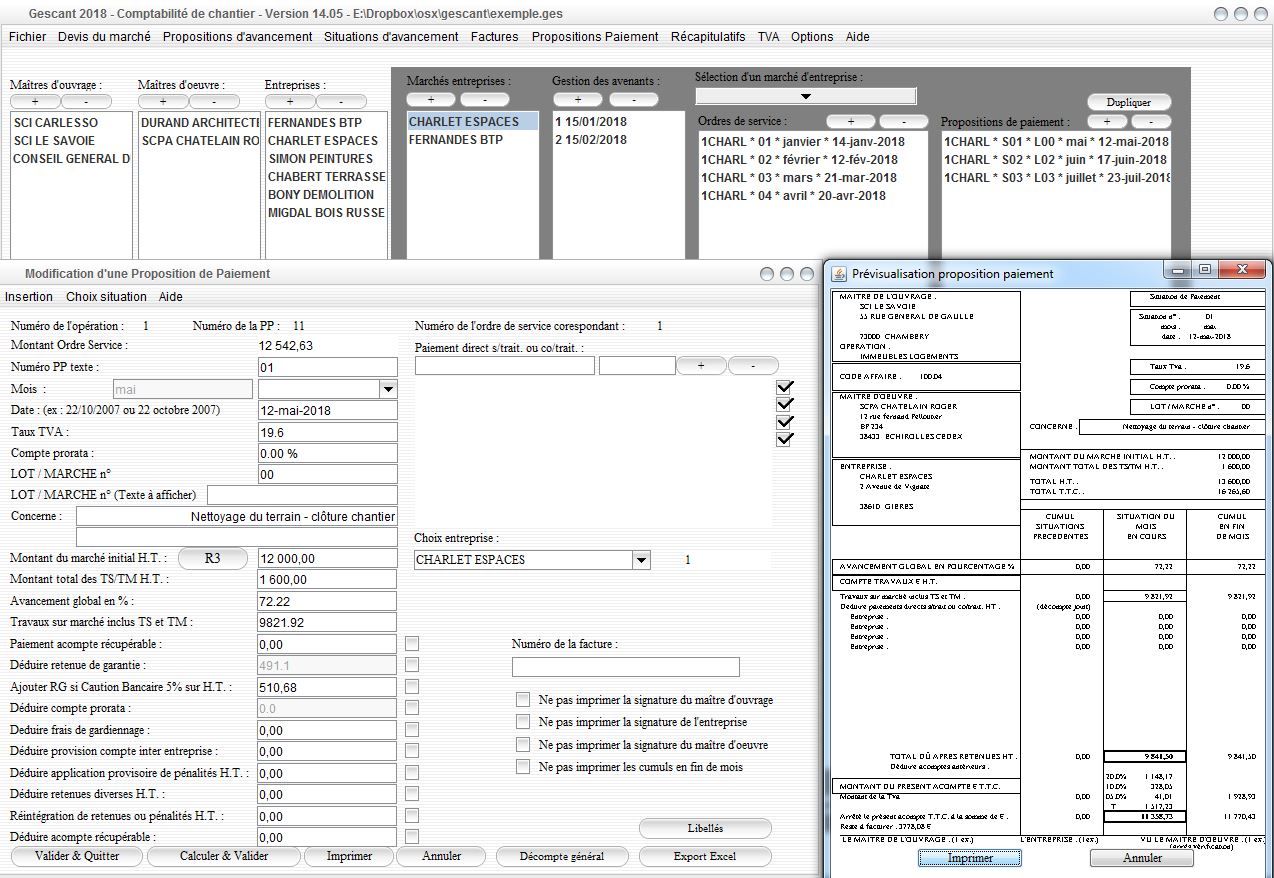Add a Proposition de paiement with plus
Viewport: 1274px width, 878px height.
[x=1107, y=122]
